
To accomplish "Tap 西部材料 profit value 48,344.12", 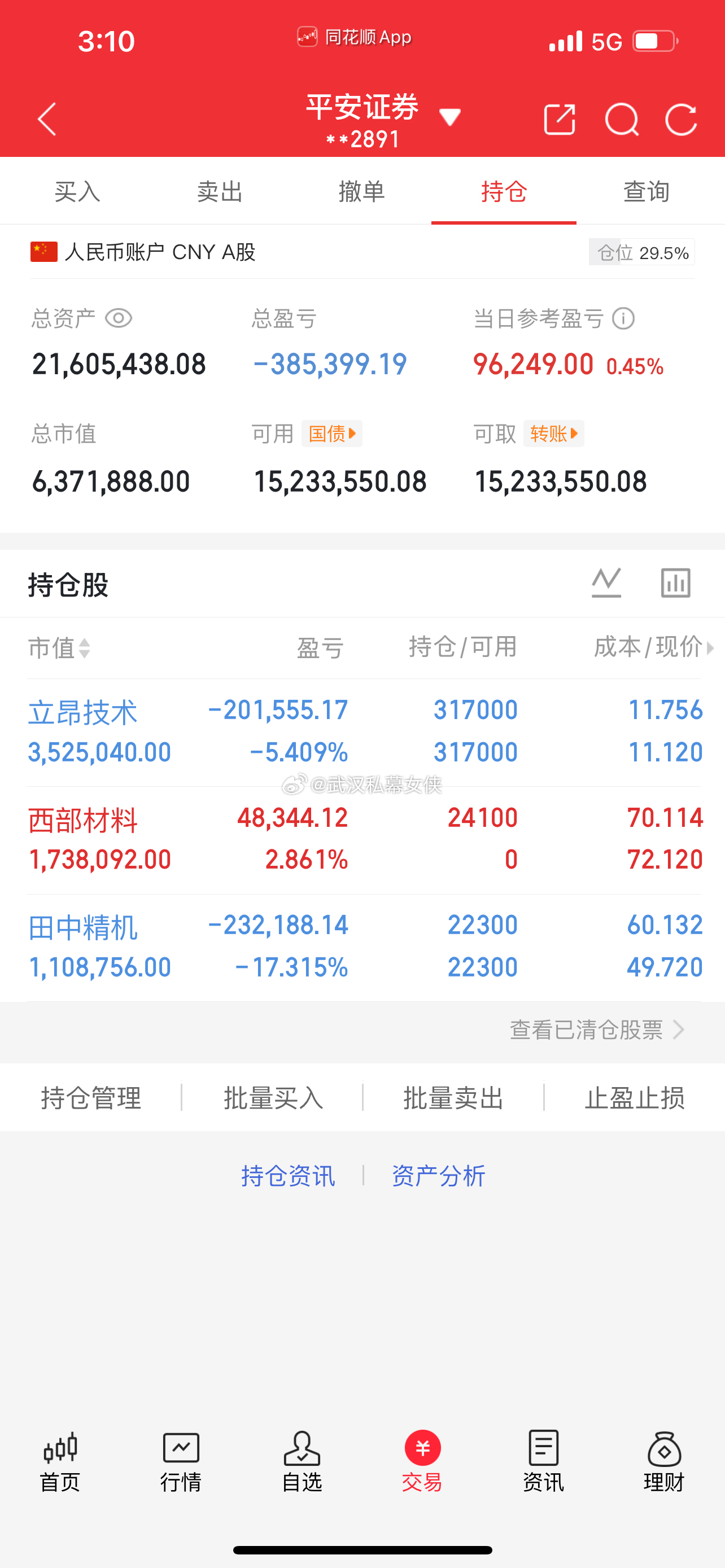I will tap(293, 817).
